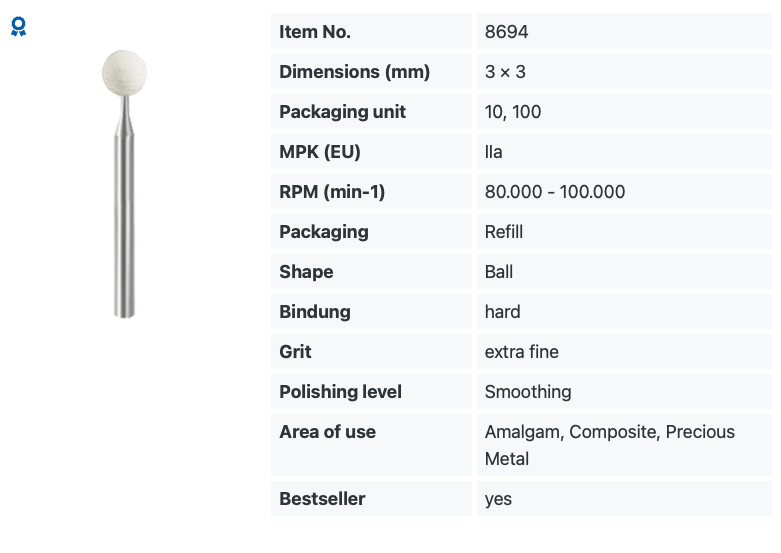Viewport: 781px width, 553px height.
Task: Select the Amalgam, Composite, Precious Metal text
Action: (x=609, y=445)
